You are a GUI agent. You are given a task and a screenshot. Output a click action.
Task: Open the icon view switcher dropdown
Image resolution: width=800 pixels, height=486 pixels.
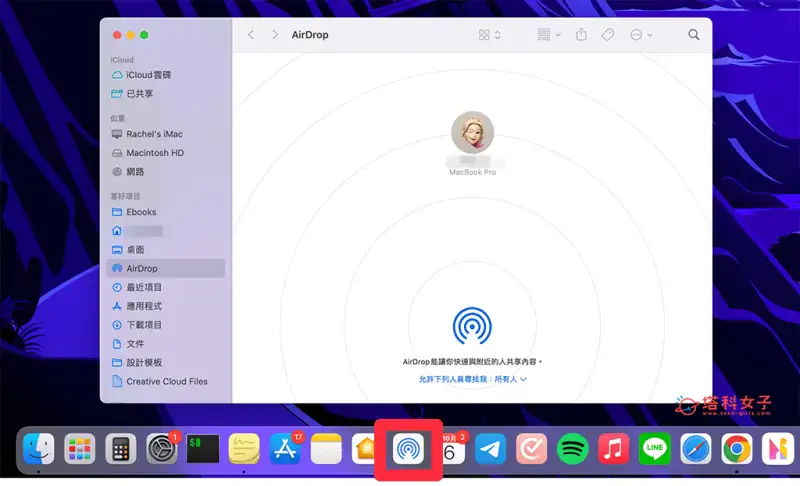coord(489,35)
